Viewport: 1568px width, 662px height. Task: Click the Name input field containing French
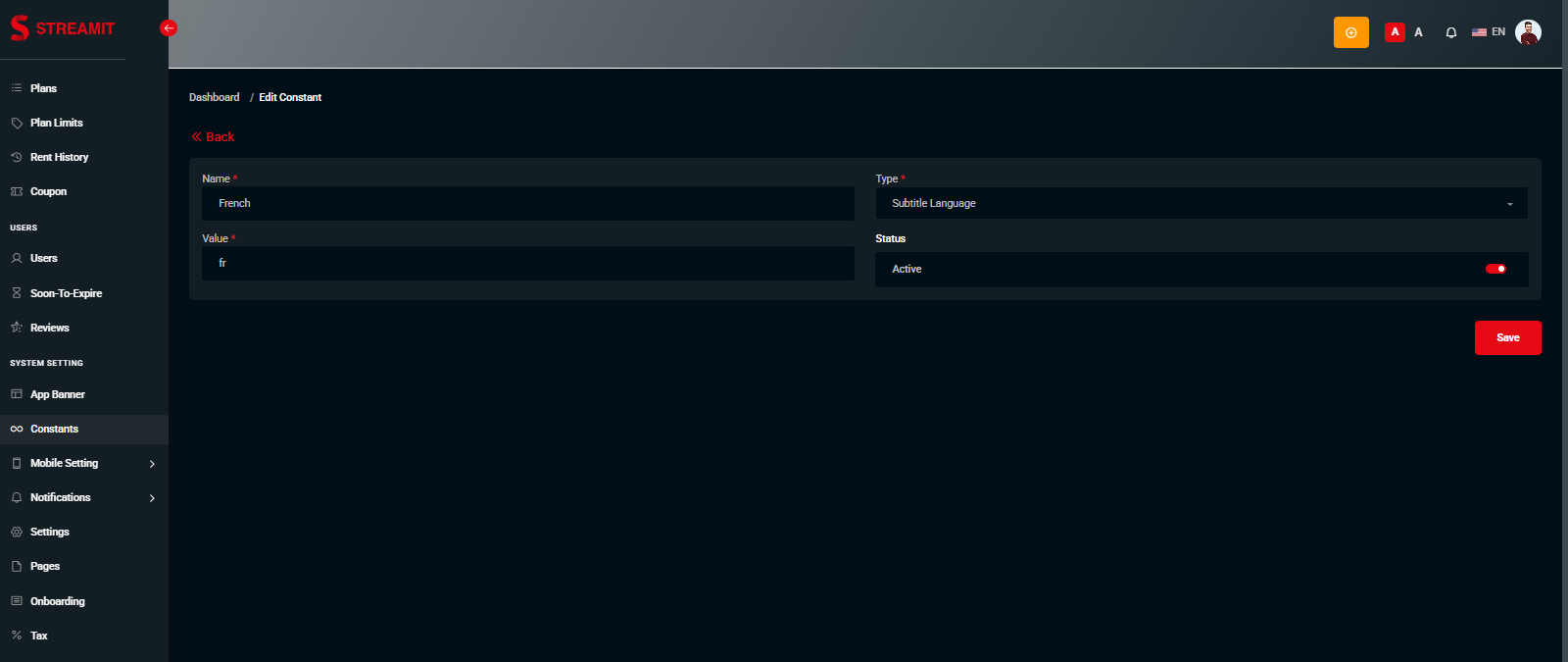point(527,203)
